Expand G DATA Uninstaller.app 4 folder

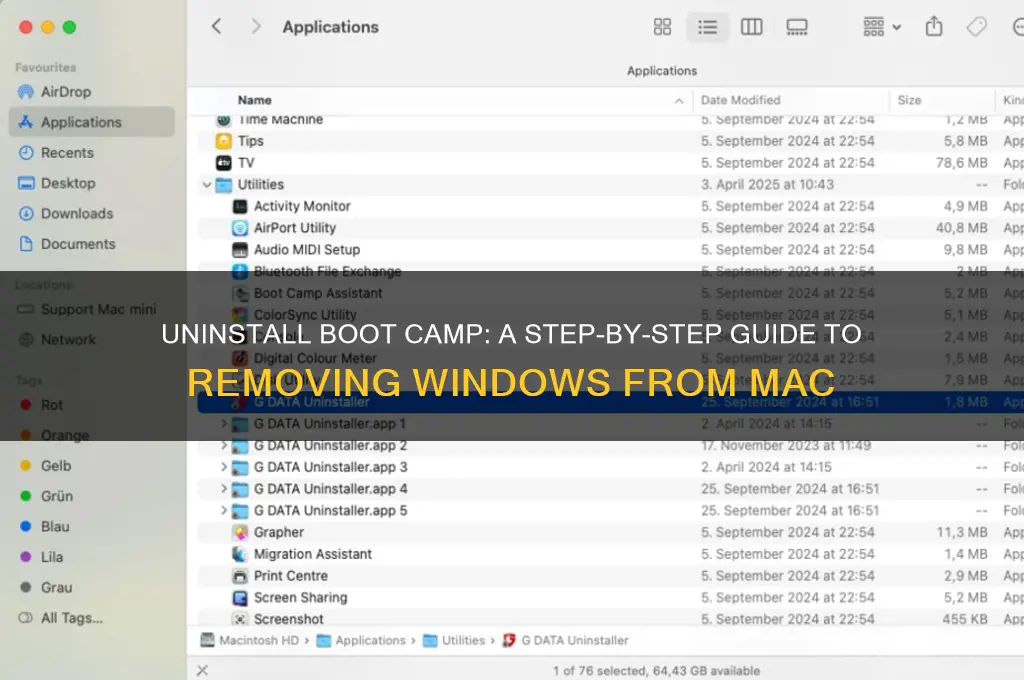pos(223,489)
